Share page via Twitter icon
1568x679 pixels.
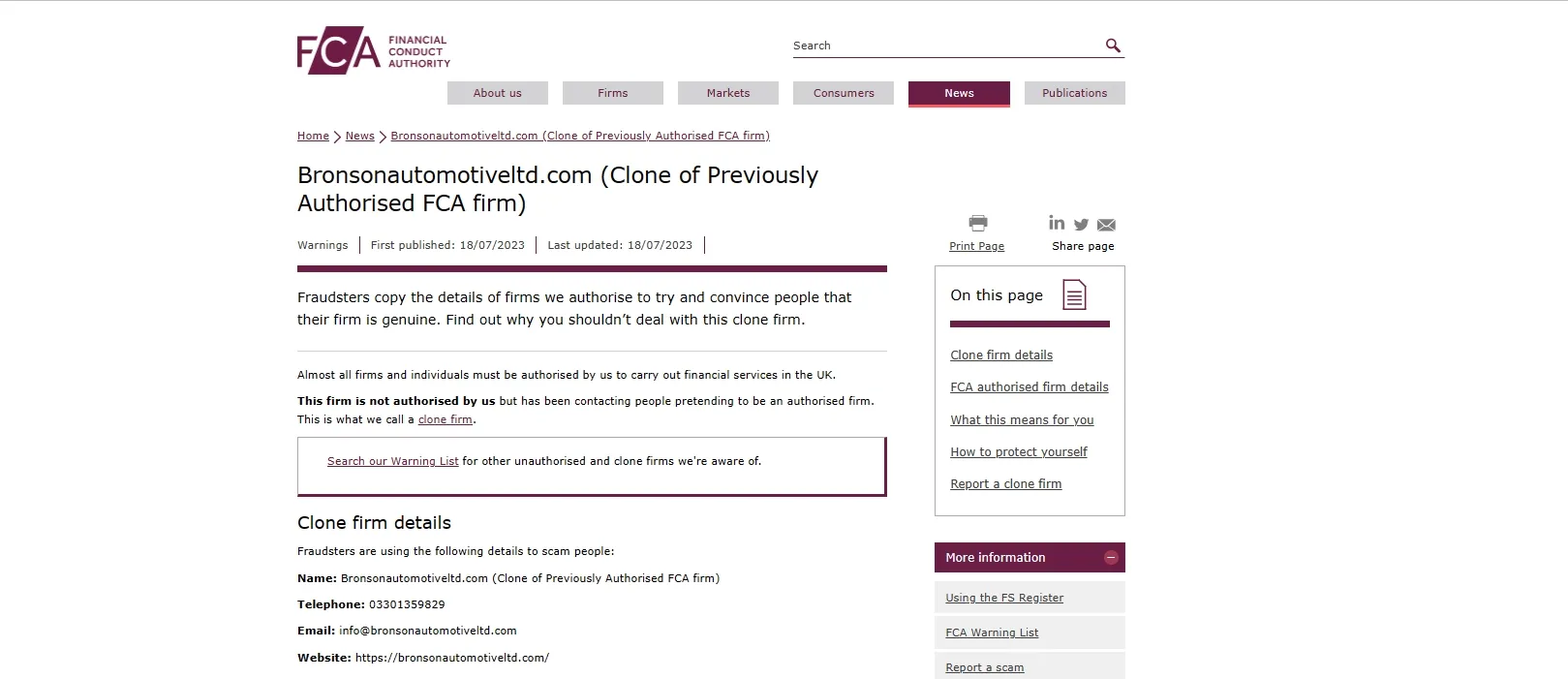click(1081, 225)
